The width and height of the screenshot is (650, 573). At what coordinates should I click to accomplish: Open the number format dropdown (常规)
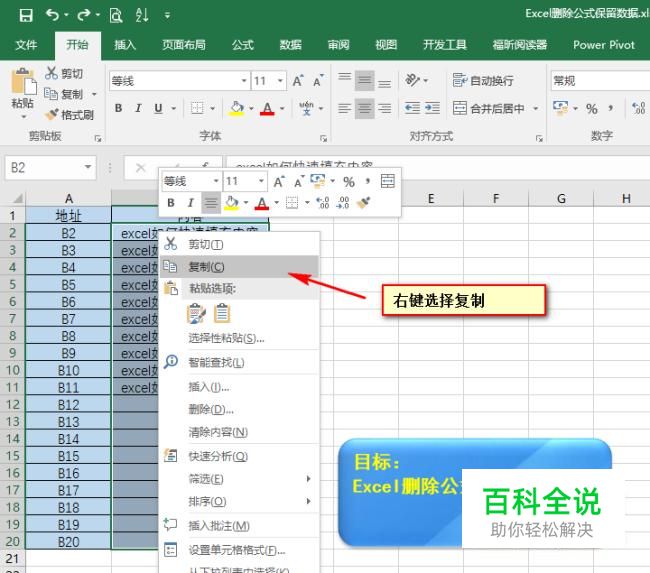(600, 80)
